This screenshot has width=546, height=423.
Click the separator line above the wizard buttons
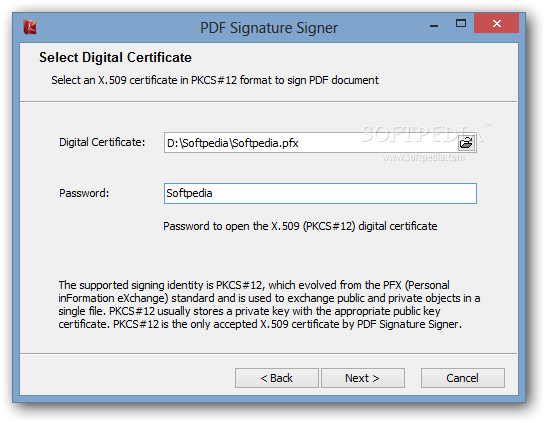[x=268, y=354]
